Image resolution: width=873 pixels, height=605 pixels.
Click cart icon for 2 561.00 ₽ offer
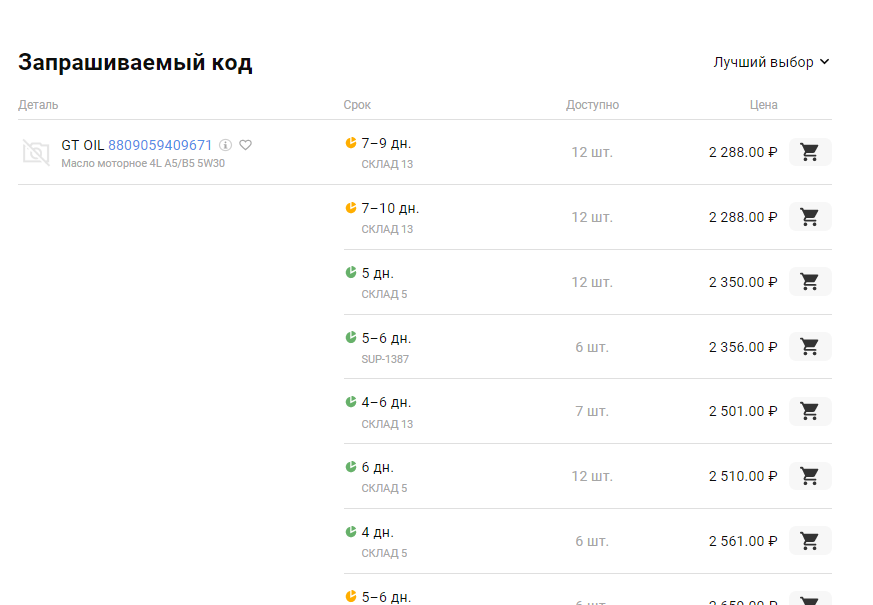pos(810,541)
